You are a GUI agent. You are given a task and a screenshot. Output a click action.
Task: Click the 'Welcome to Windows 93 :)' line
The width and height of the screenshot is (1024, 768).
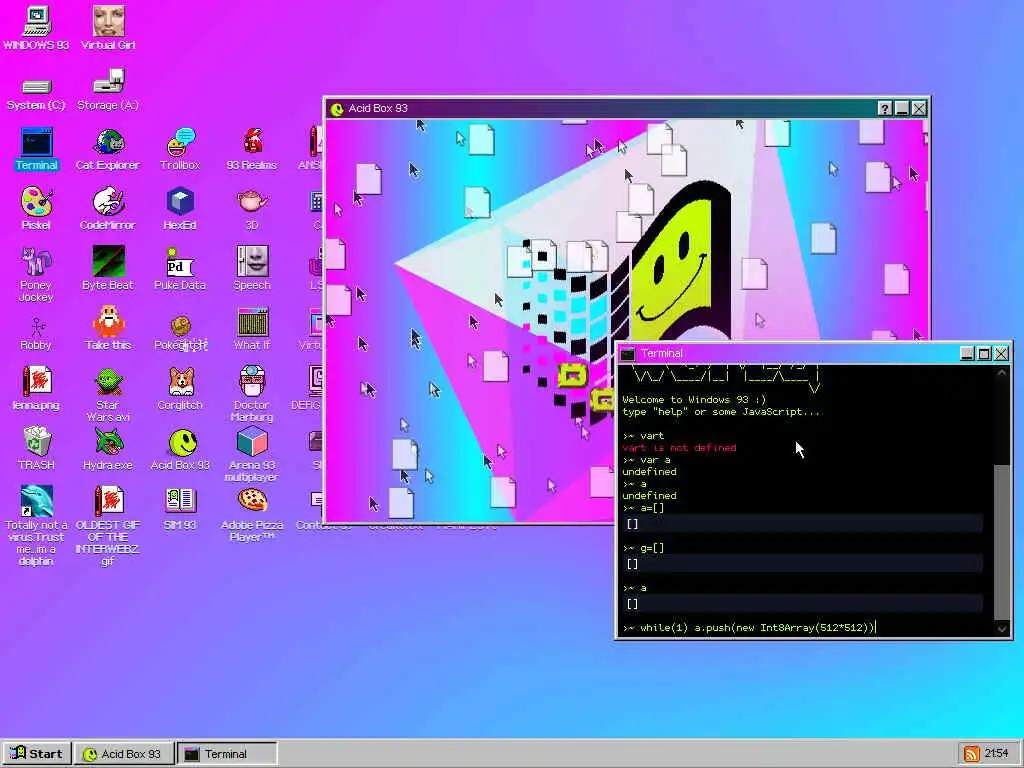pyautogui.click(x=694, y=400)
